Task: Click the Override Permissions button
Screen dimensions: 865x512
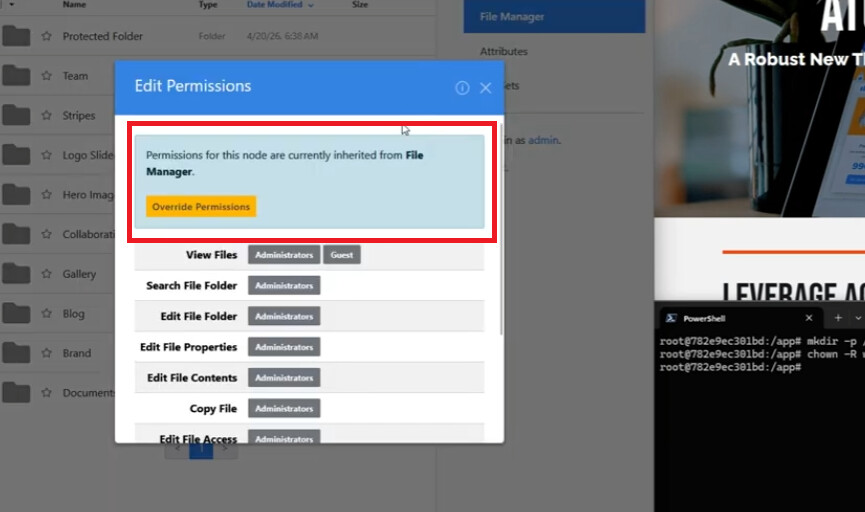Action: tap(201, 206)
